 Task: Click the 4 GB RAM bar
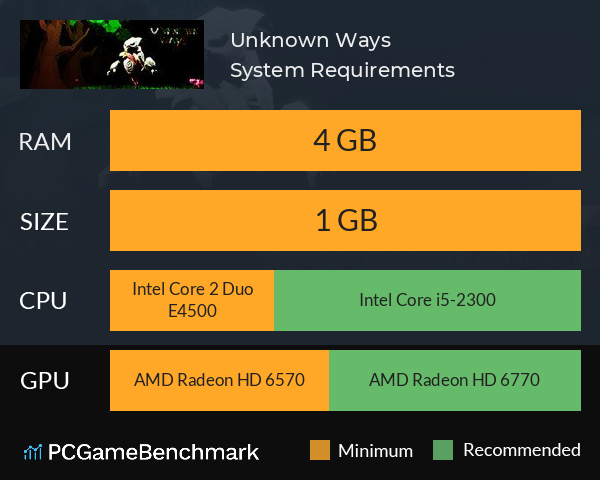345,140
